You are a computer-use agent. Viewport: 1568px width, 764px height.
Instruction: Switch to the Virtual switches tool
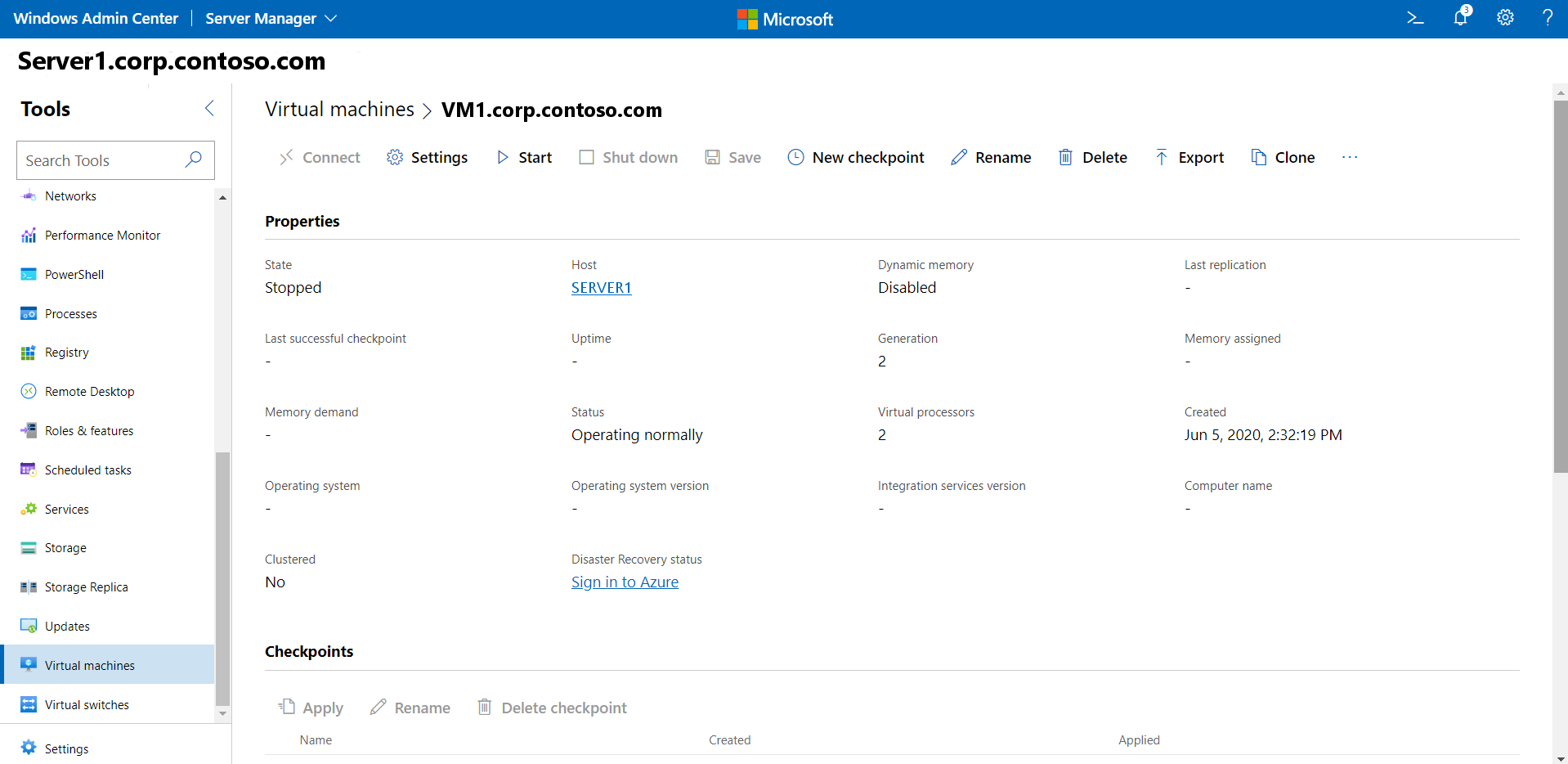tap(87, 704)
